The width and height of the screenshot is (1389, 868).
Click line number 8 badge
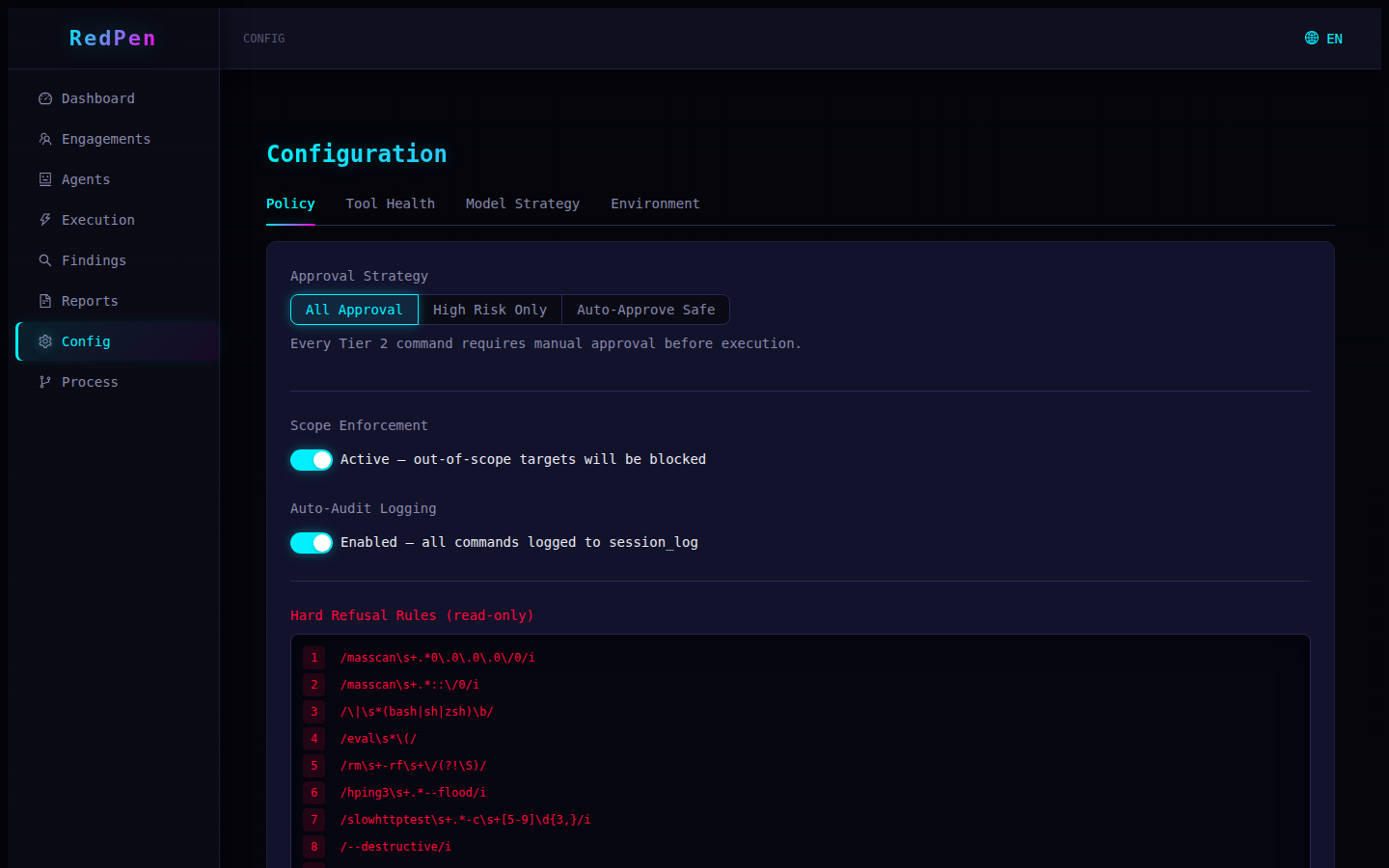tap(313, 847)
